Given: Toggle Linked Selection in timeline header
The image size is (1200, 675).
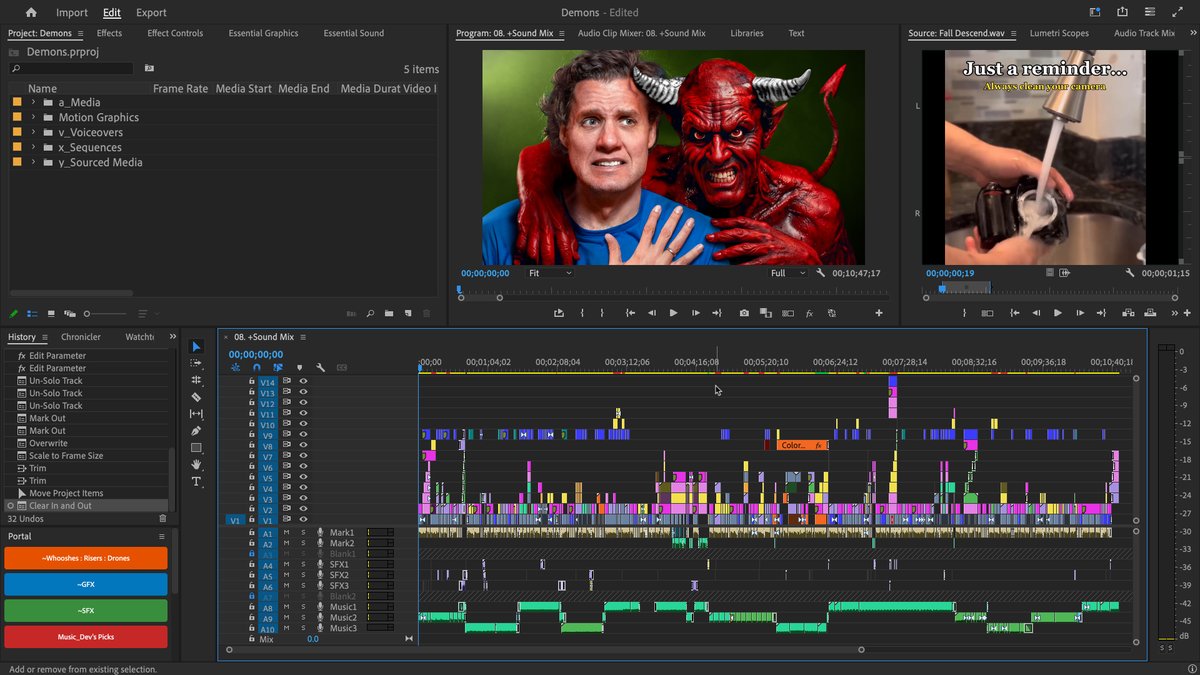Looking at the screenshot, I should tap(277, 368).
